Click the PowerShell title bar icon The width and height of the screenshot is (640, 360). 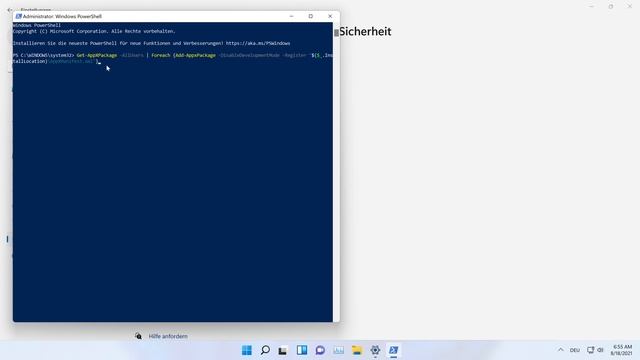tap(18, 16)
